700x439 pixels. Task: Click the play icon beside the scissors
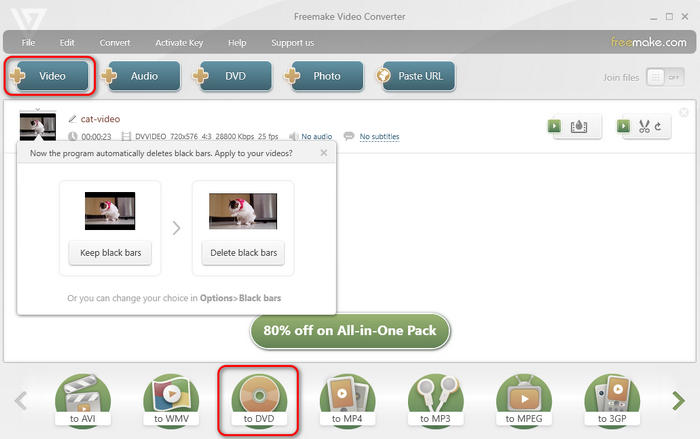(624, 126)
